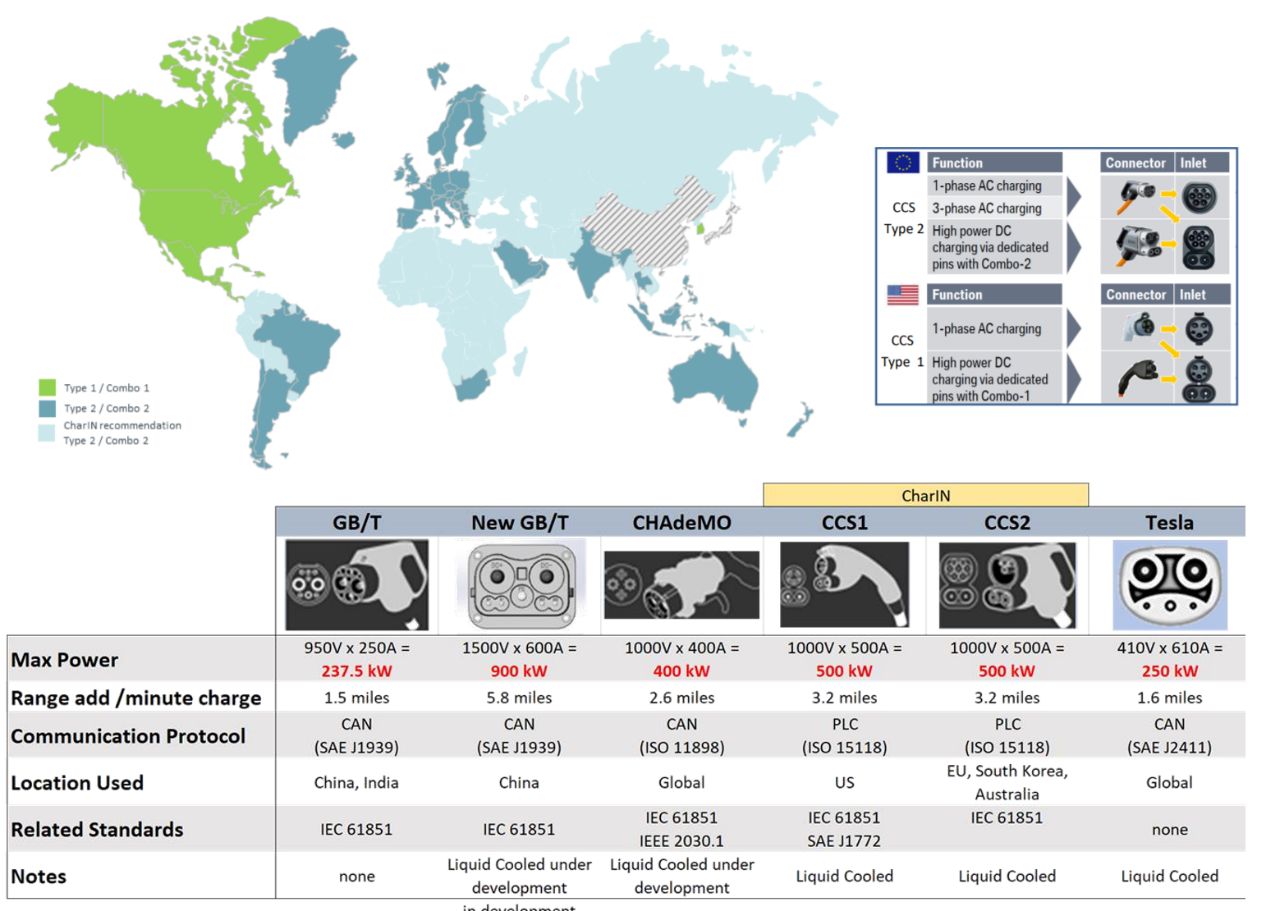Select the CHAdeMO column header

coord(682,522)
